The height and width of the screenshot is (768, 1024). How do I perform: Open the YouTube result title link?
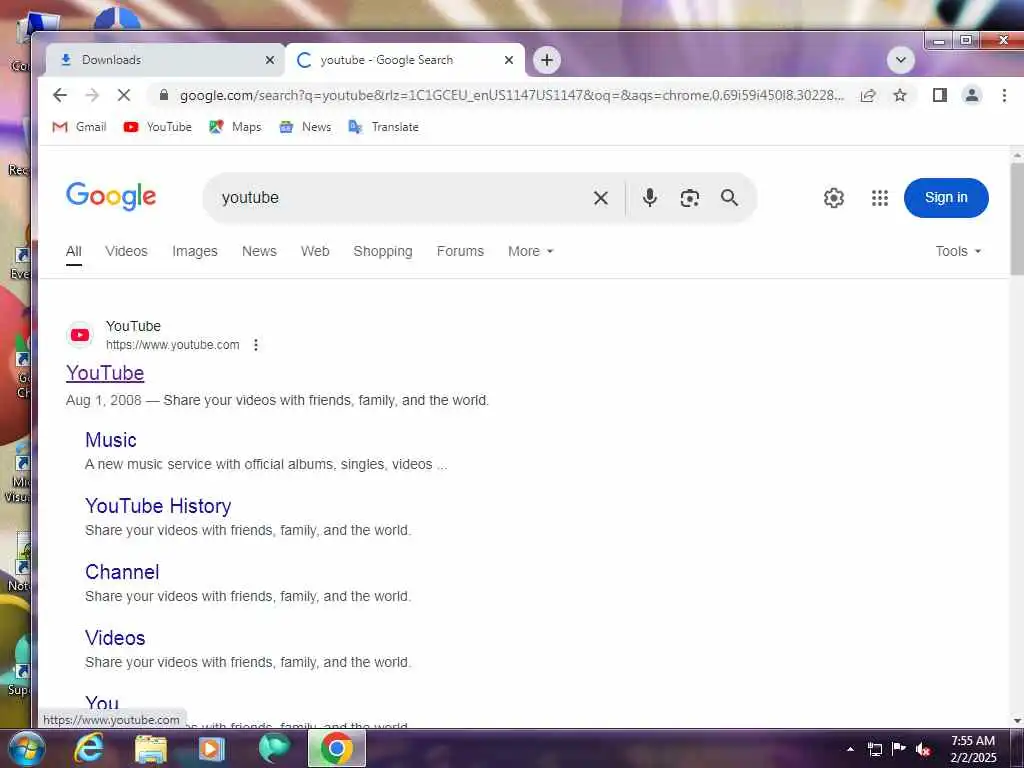point(105,373)
